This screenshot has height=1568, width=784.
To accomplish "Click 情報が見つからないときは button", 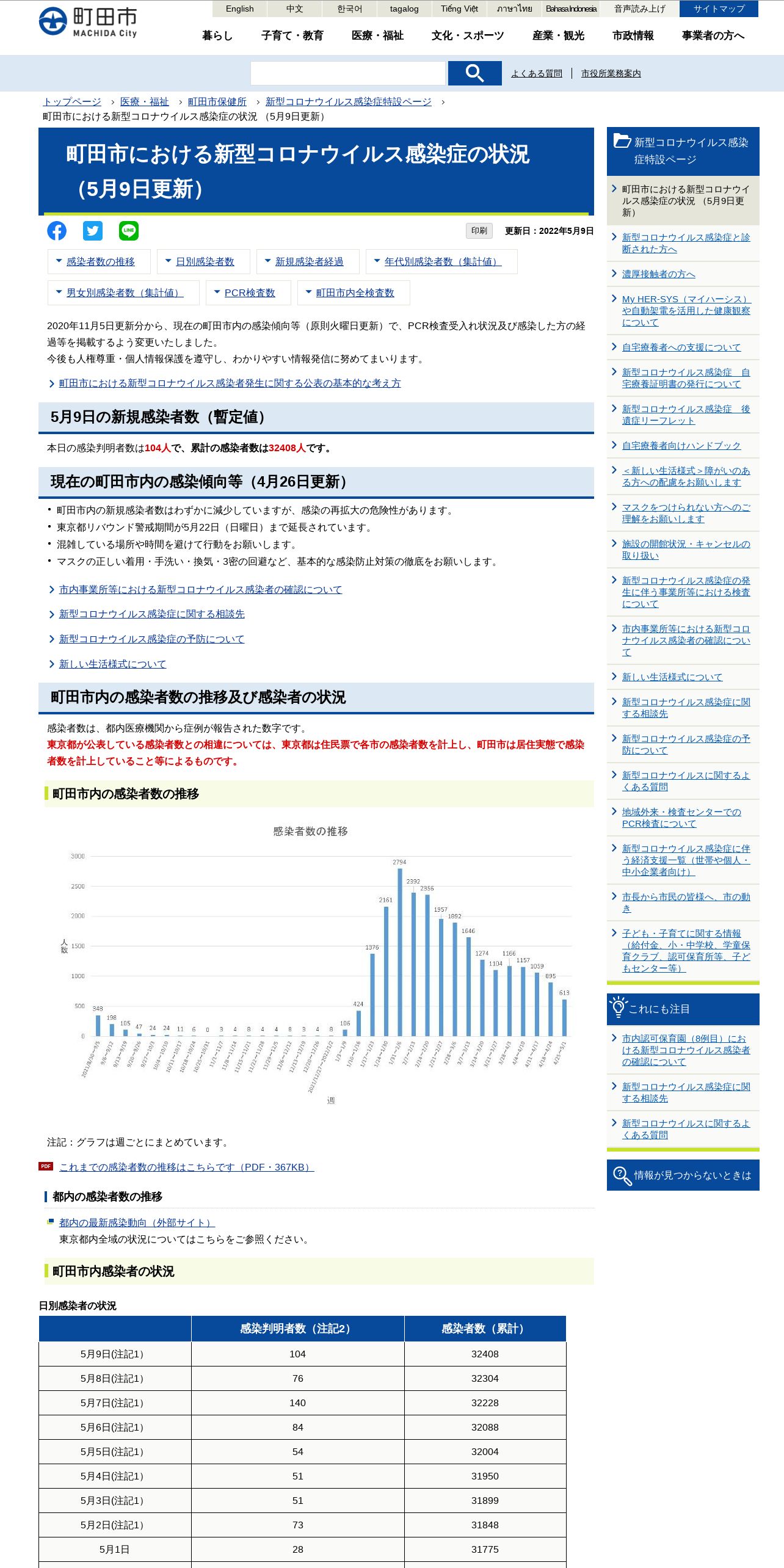I will [x=683, y=1175].
